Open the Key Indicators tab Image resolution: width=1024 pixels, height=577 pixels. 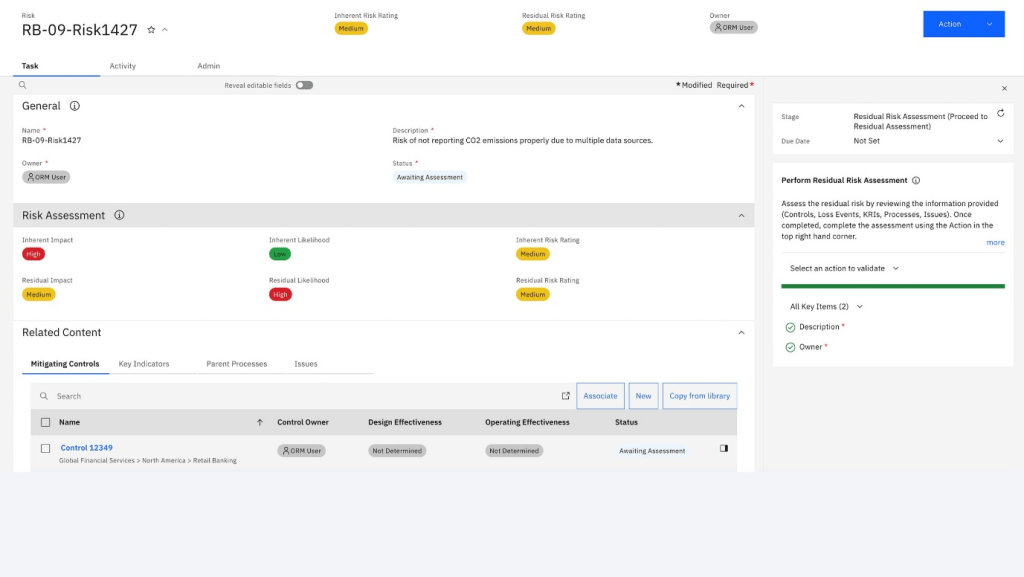pyautogui.click(x=142, y=363)
